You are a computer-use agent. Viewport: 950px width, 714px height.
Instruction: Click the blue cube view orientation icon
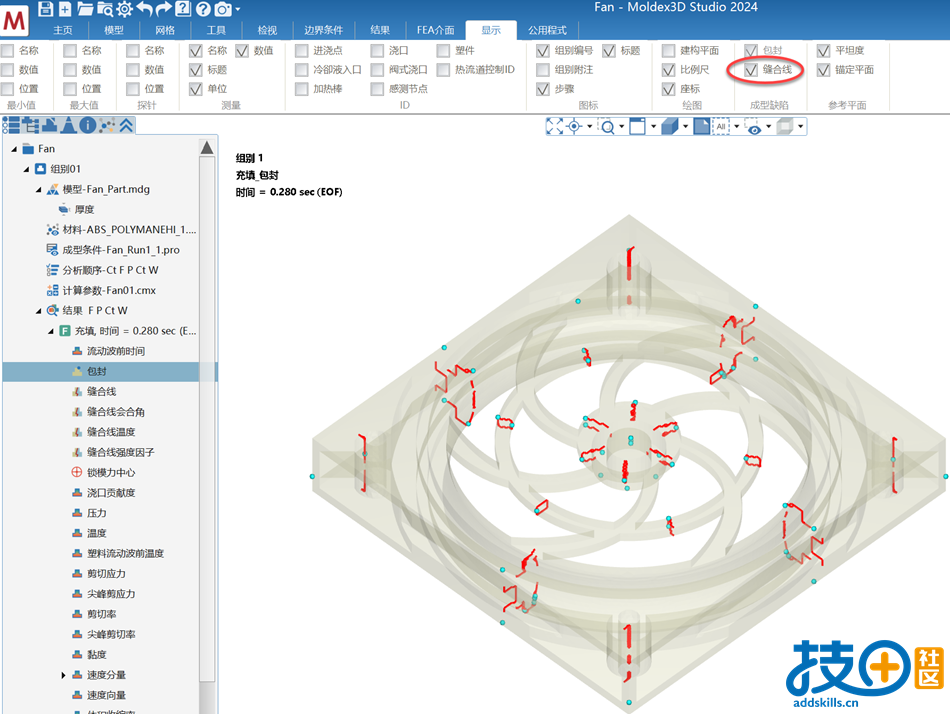coord(669,127)
